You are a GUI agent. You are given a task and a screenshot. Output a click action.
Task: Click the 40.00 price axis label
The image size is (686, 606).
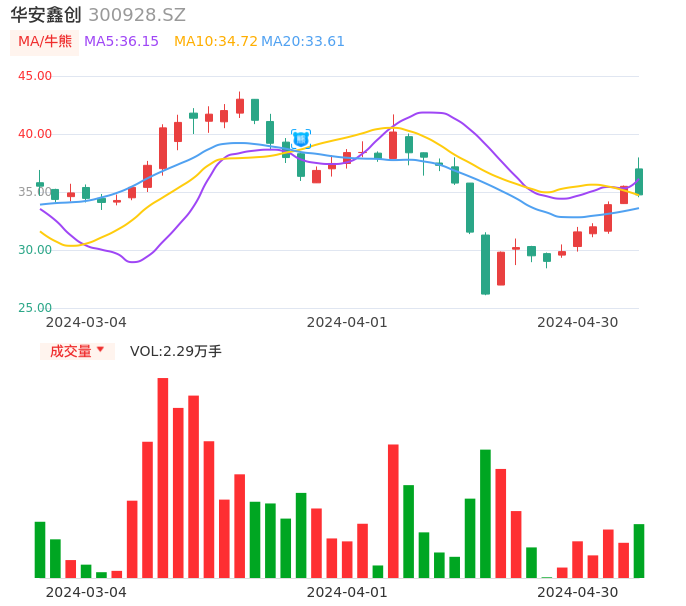pos(35,134)
